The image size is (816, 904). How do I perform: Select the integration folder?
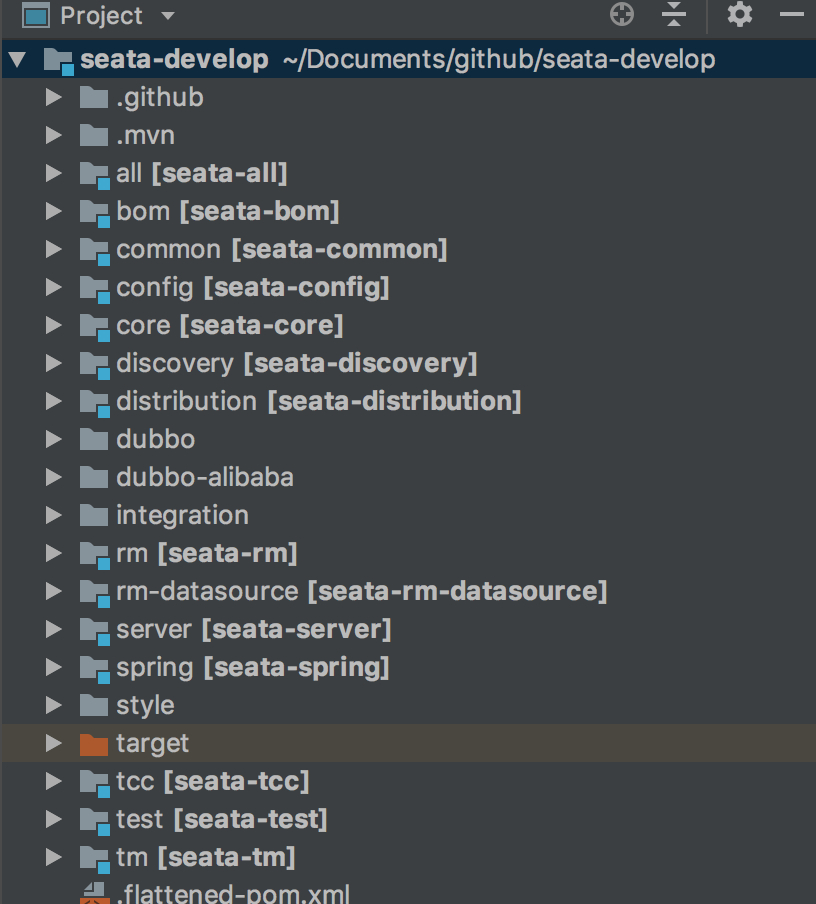(x=182, y=515)
